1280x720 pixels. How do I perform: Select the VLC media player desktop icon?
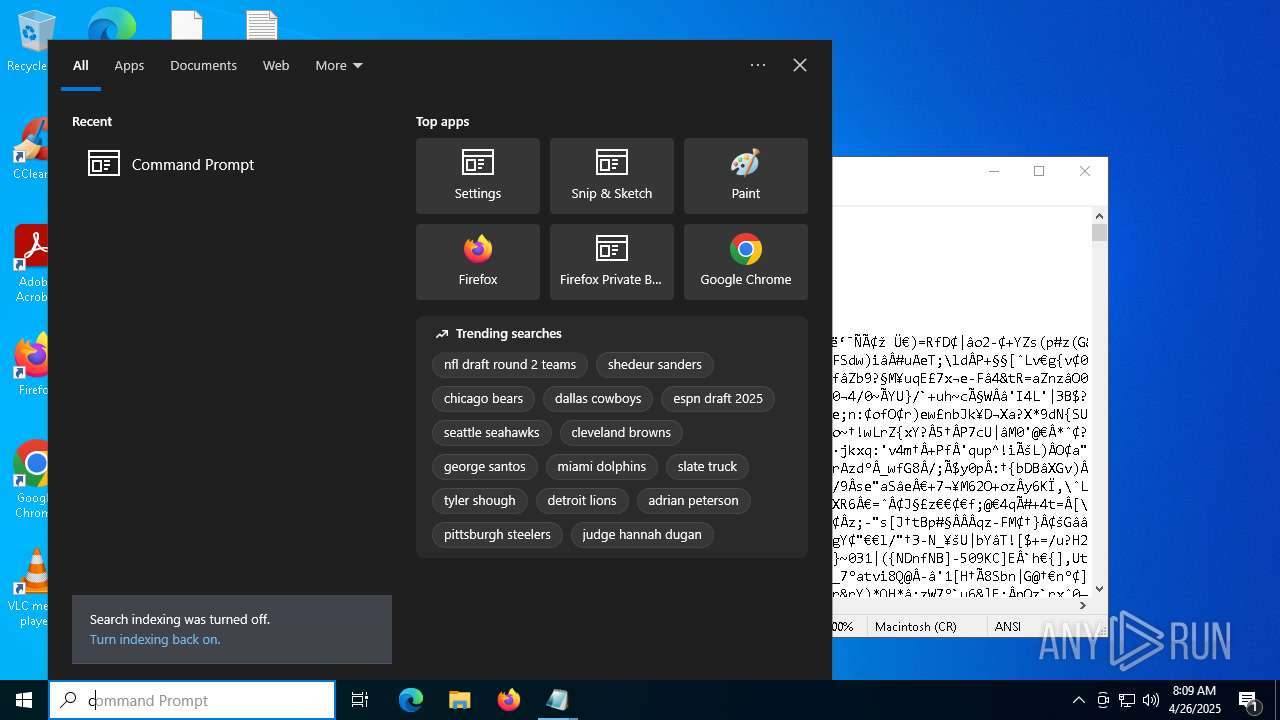(33, 588)
